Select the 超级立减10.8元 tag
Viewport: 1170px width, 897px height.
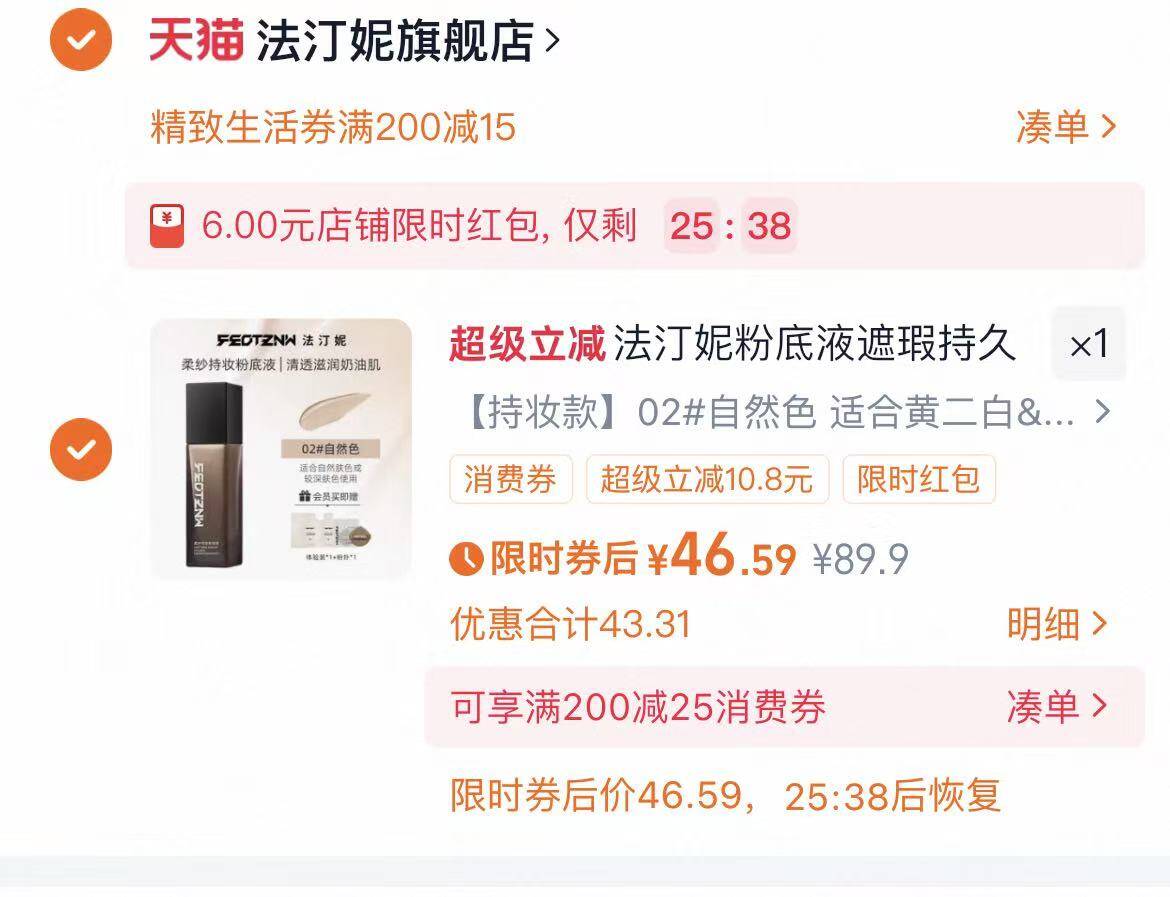coord(707,479)
